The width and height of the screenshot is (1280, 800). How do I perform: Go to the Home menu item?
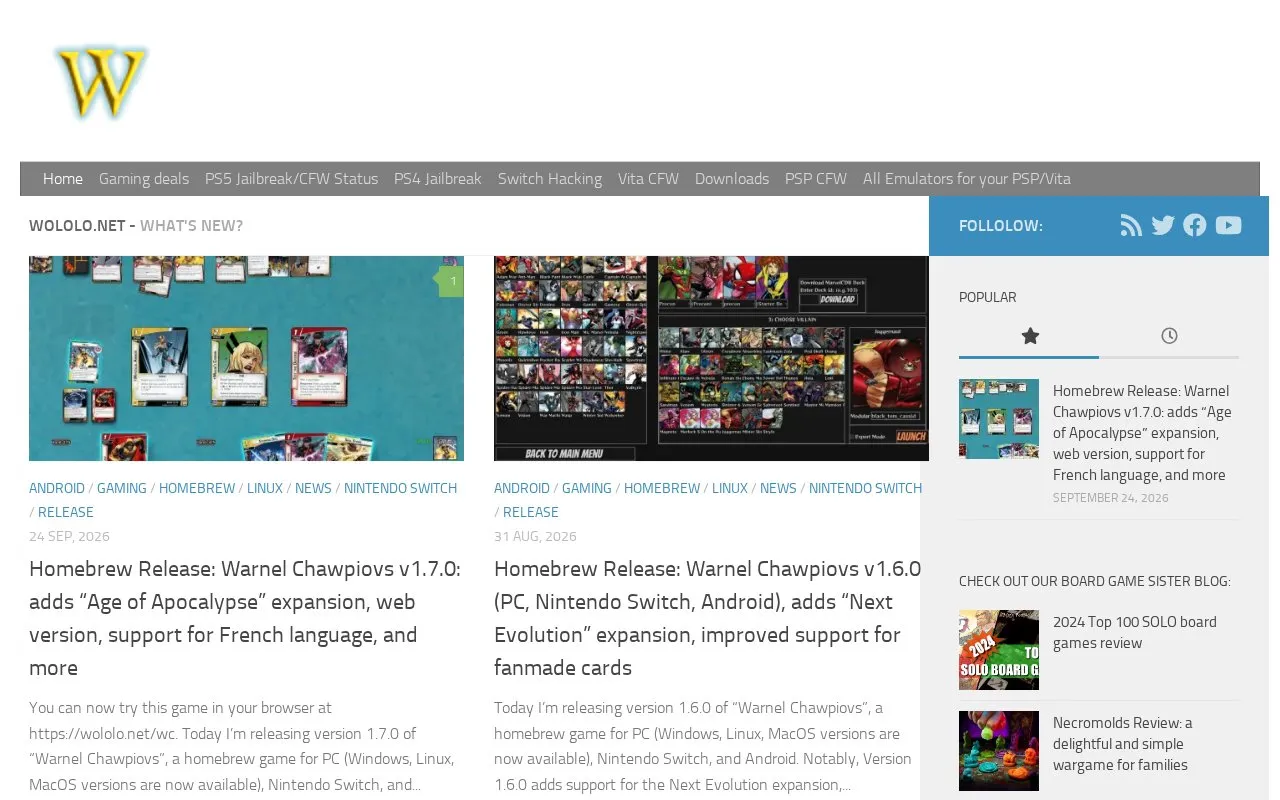tap(63, 179)
